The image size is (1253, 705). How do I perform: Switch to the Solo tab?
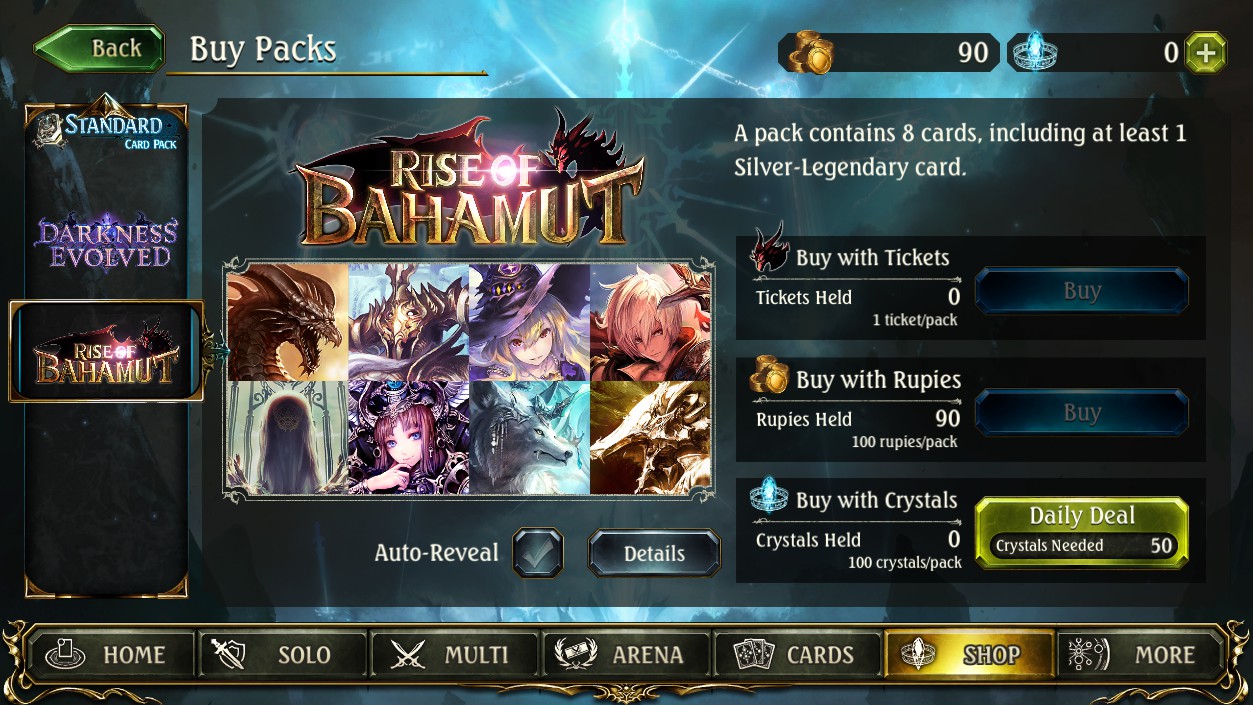[284, 655]
